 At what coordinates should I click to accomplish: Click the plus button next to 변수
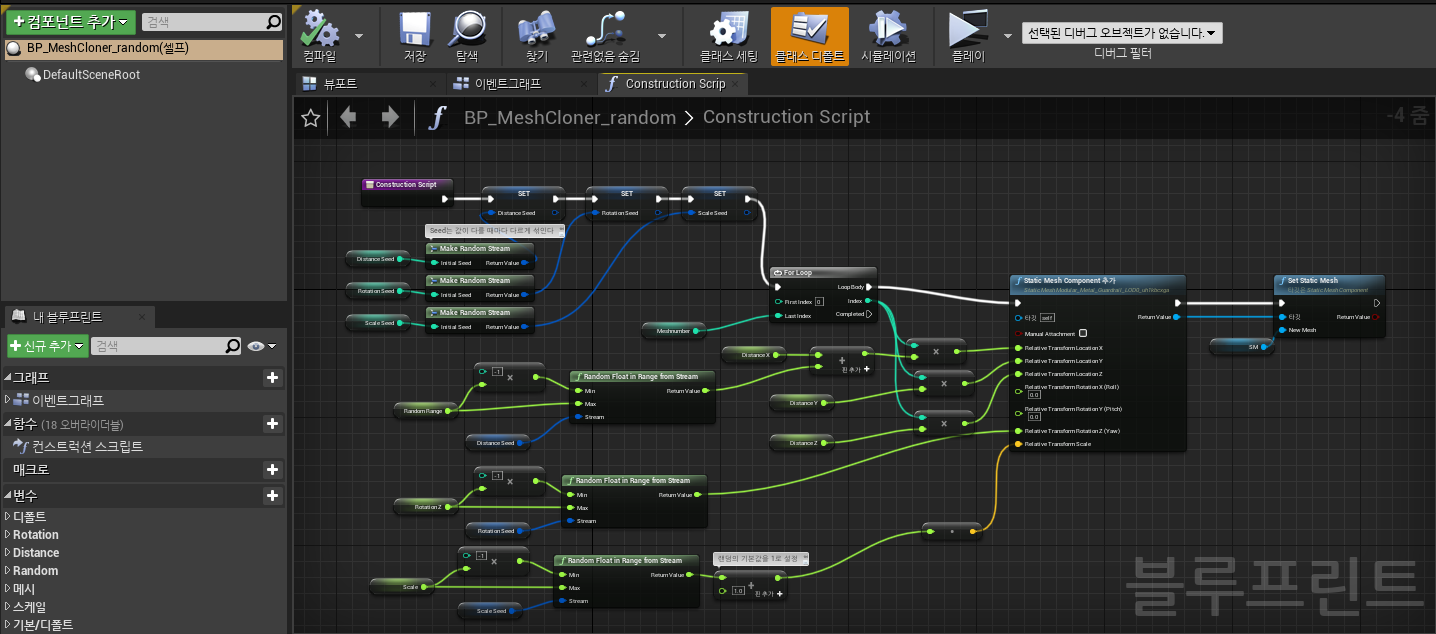[272, 496]
